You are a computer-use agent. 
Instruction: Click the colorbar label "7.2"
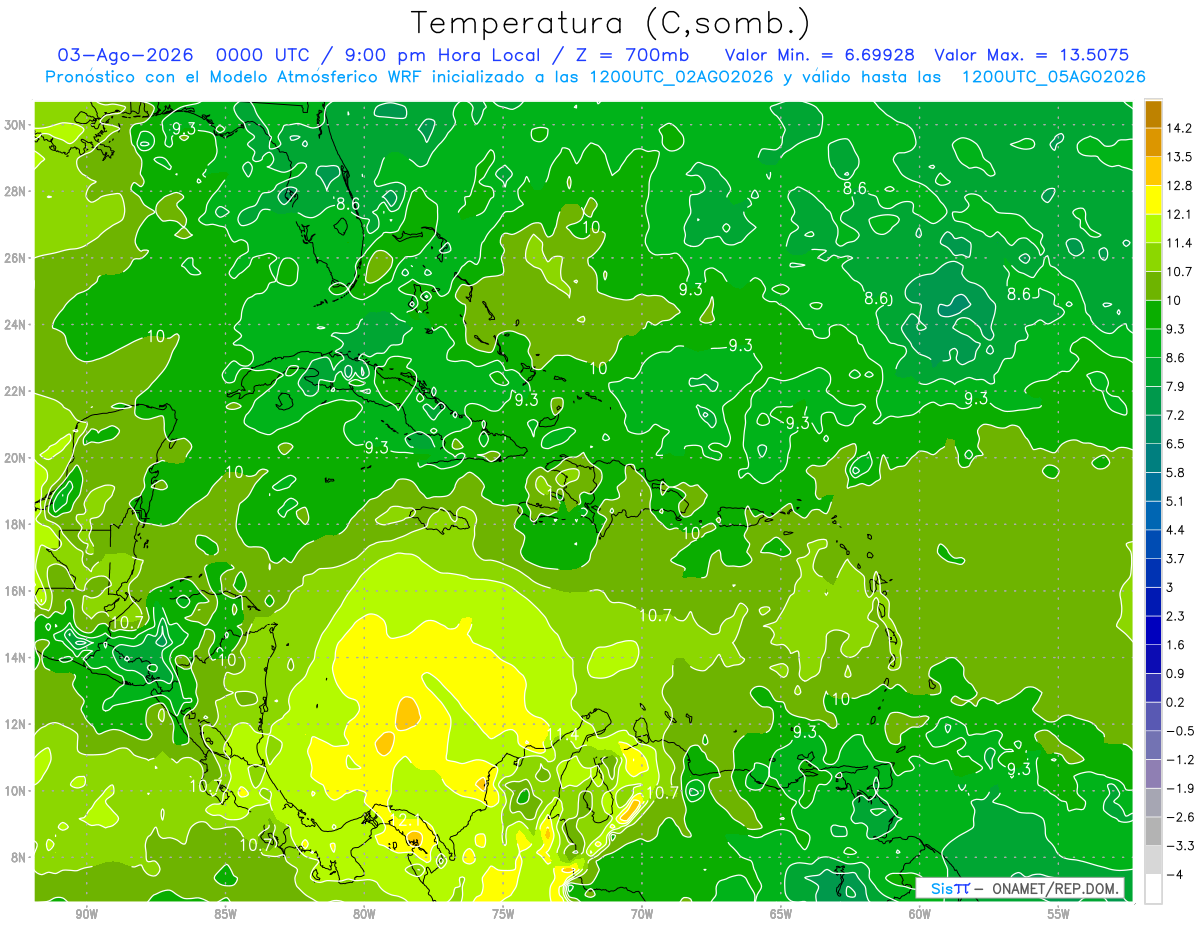pos(1176,415)
